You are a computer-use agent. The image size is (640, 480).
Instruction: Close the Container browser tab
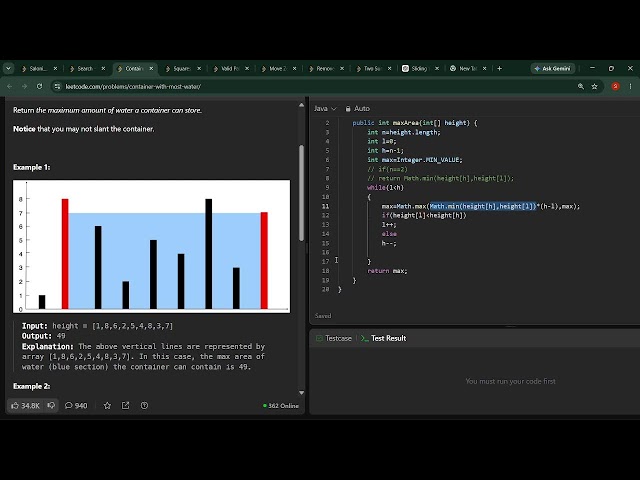pos(151,69)
